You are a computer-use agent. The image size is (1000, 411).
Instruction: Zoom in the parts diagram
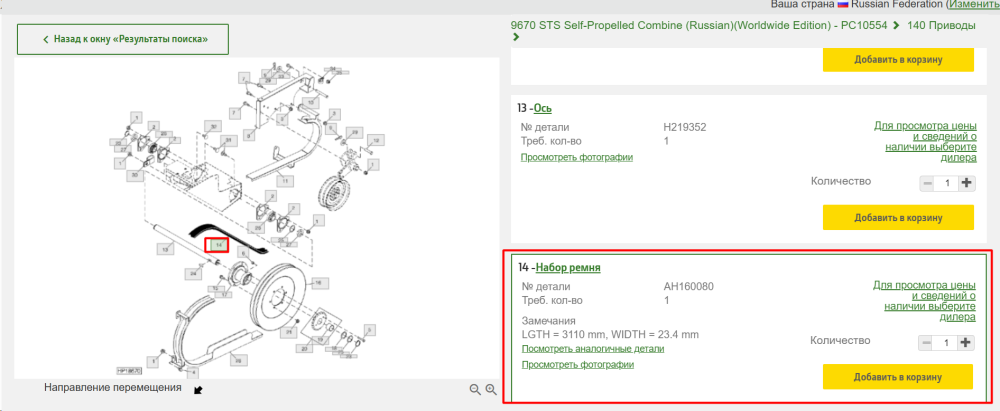click(490, 389)
